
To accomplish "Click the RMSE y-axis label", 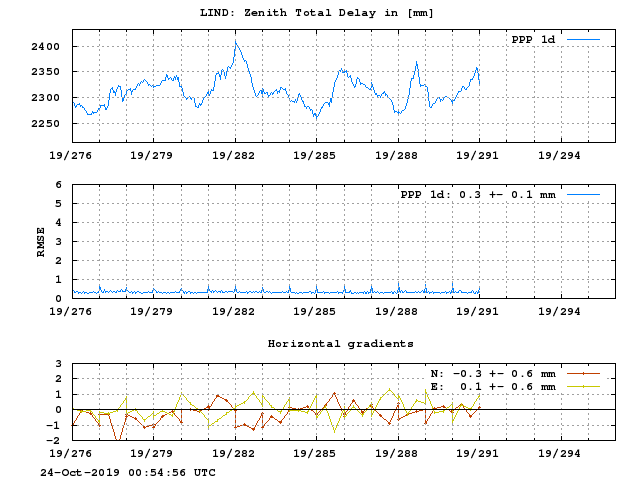I will [41, 241].
